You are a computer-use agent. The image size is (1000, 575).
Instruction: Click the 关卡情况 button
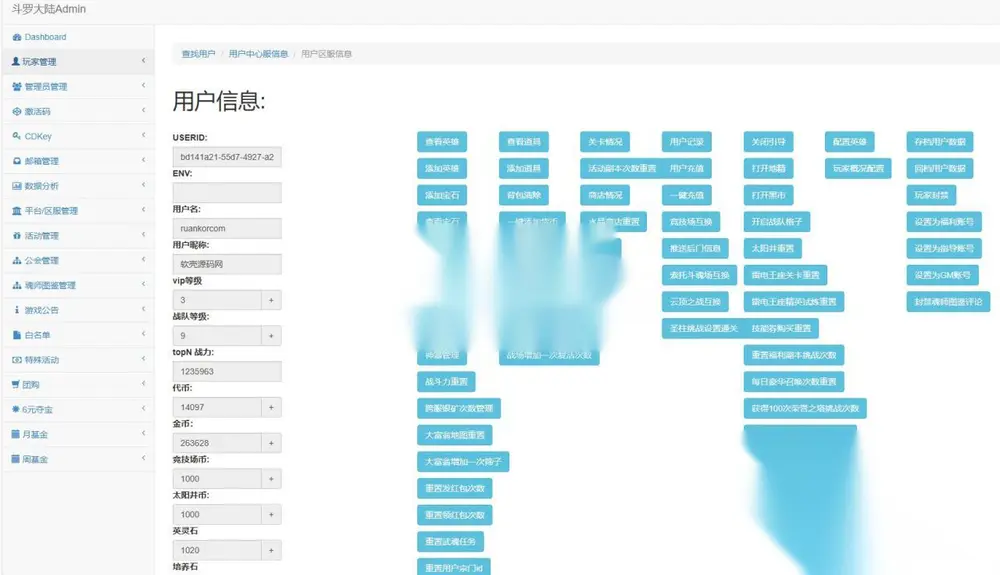coord(605,142)
